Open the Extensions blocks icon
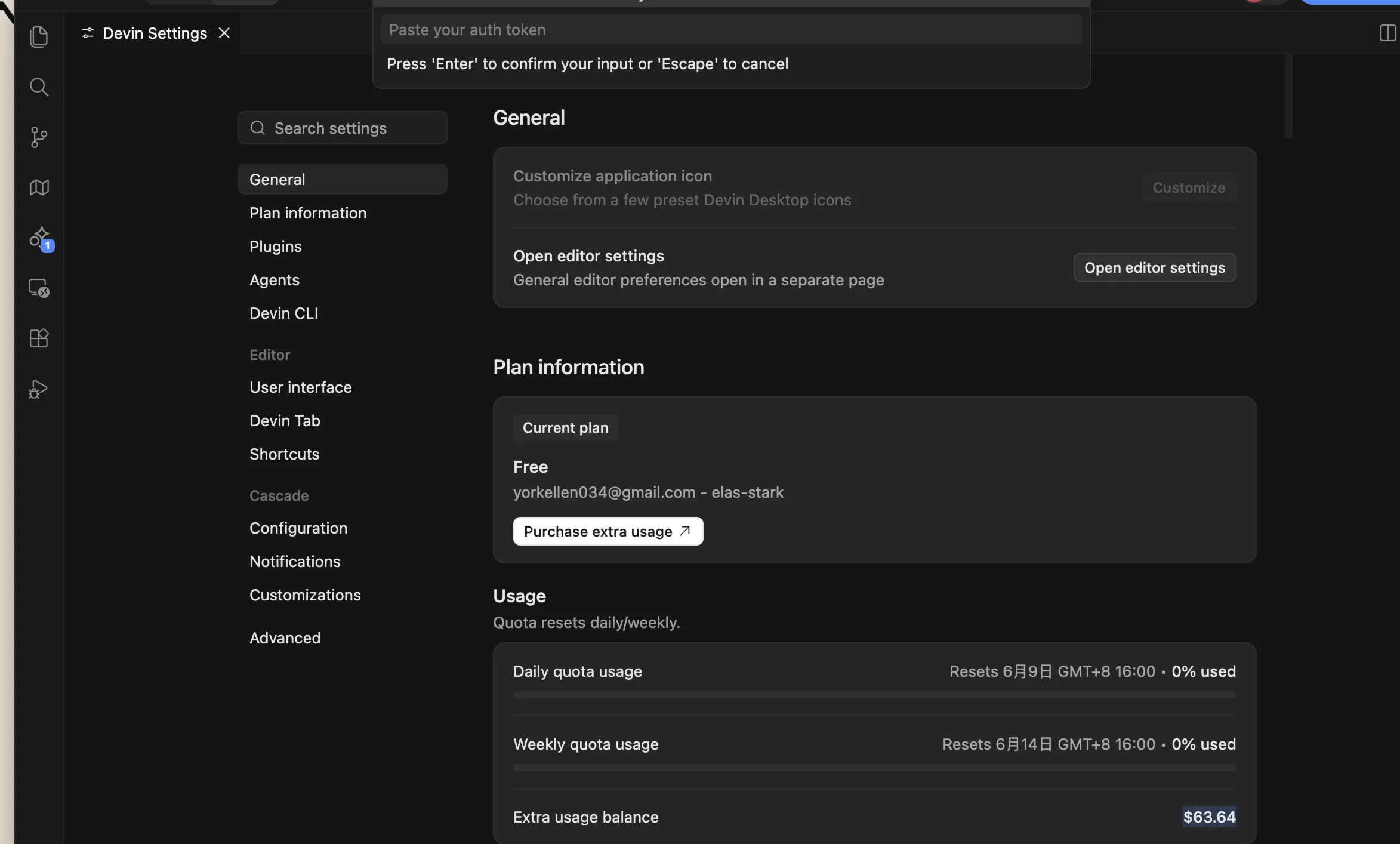This screenshot has height=844, width=1400. pos(39,338)
